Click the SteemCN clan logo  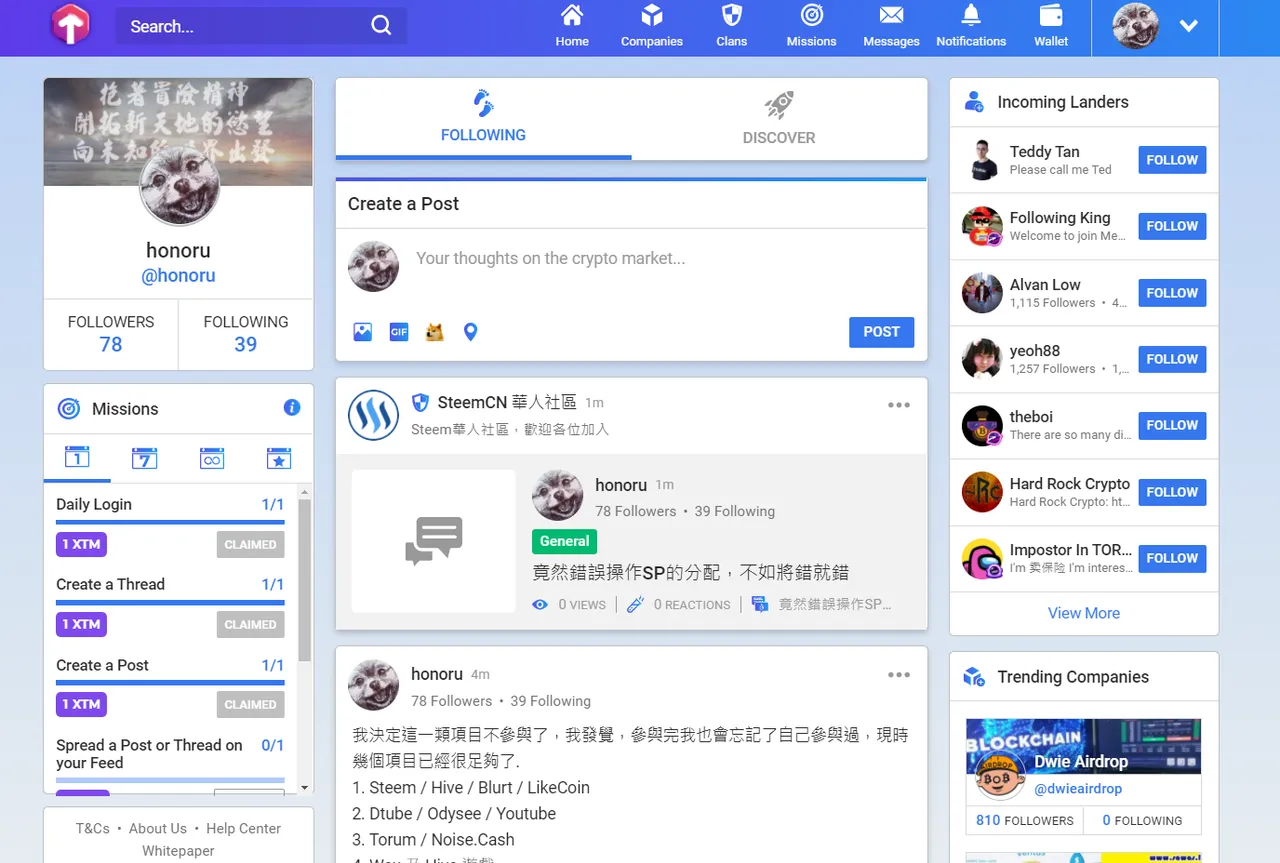(373, 415)
